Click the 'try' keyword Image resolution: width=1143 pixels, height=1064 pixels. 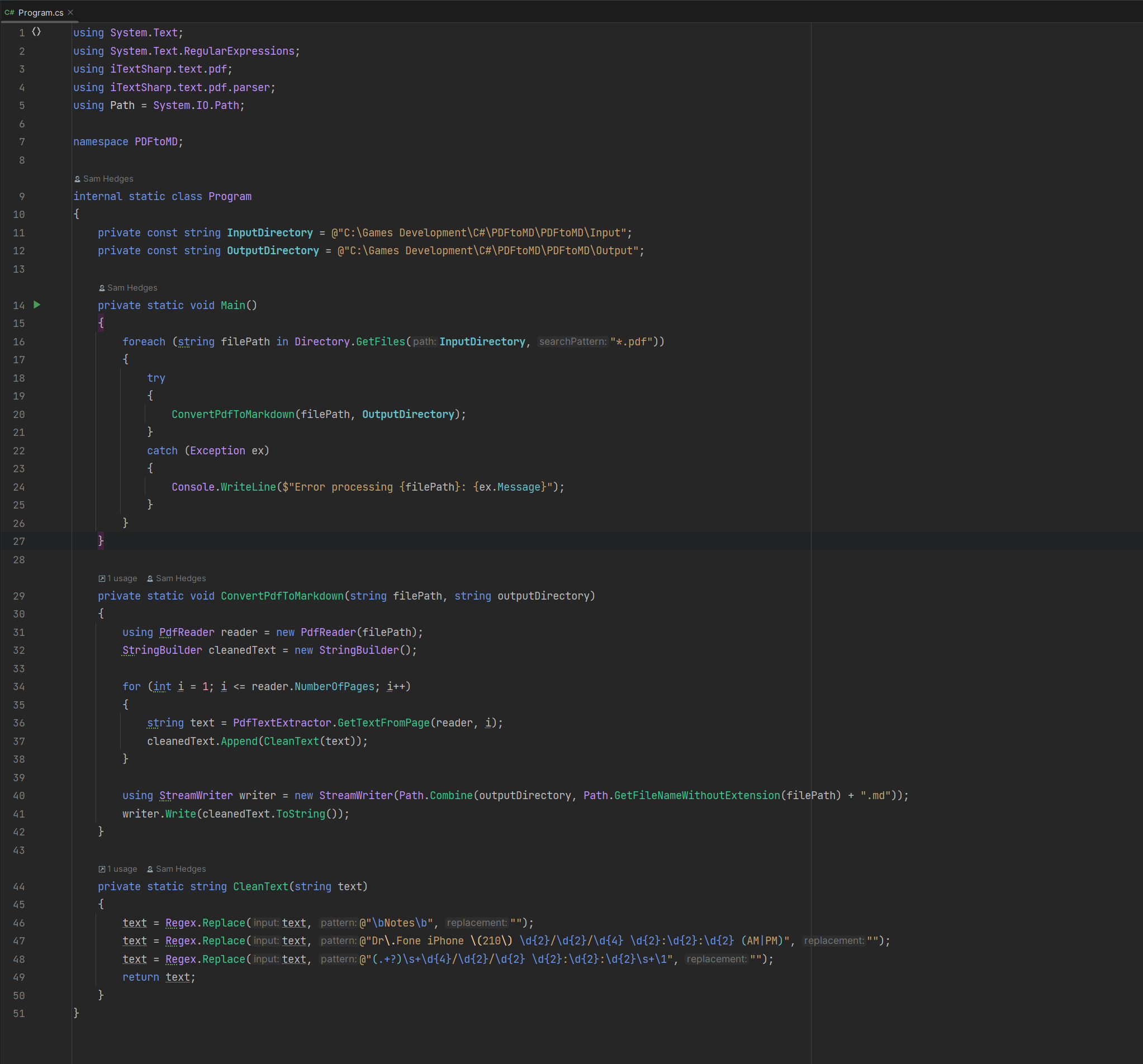[156, 378]
